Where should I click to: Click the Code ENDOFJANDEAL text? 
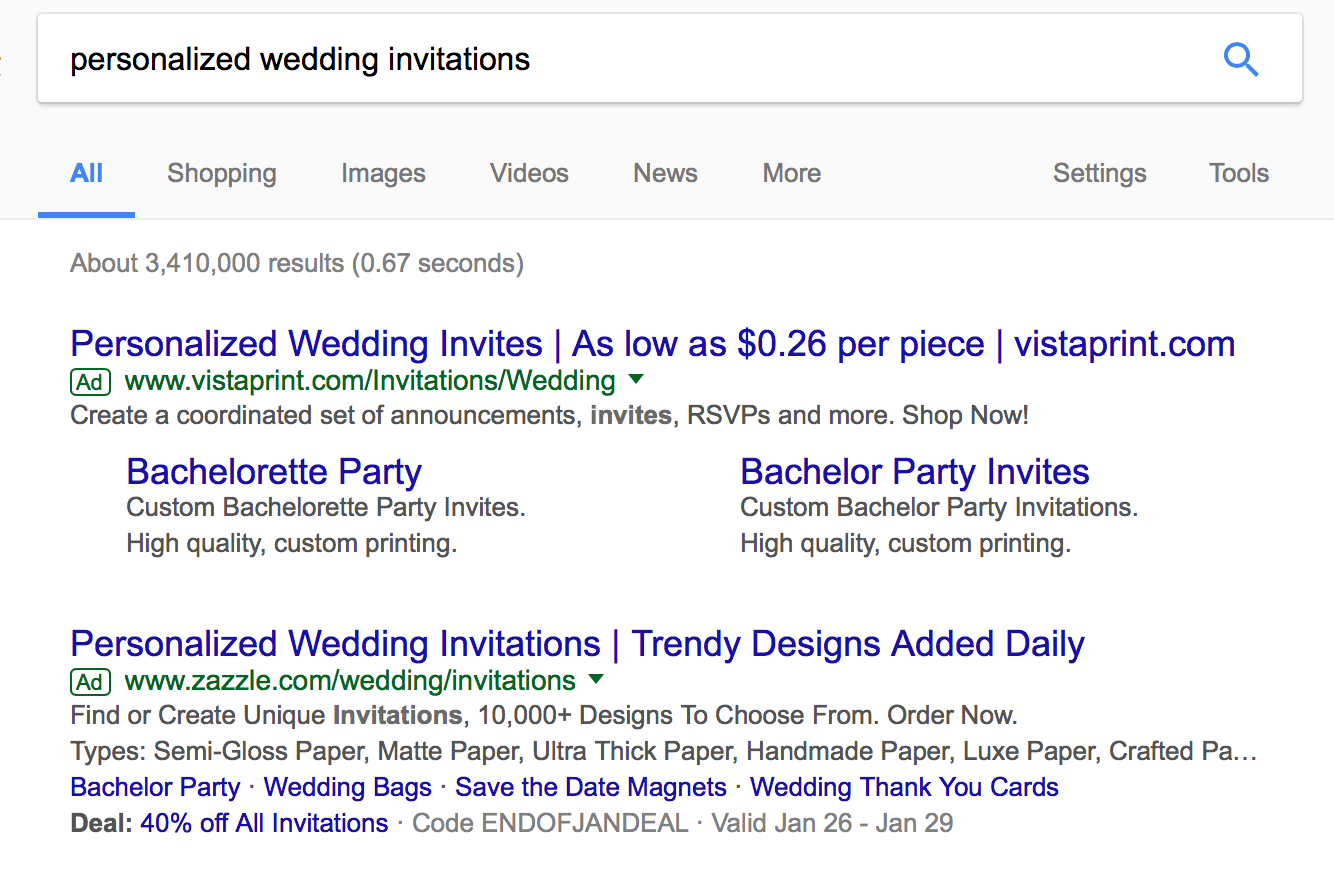550,823
